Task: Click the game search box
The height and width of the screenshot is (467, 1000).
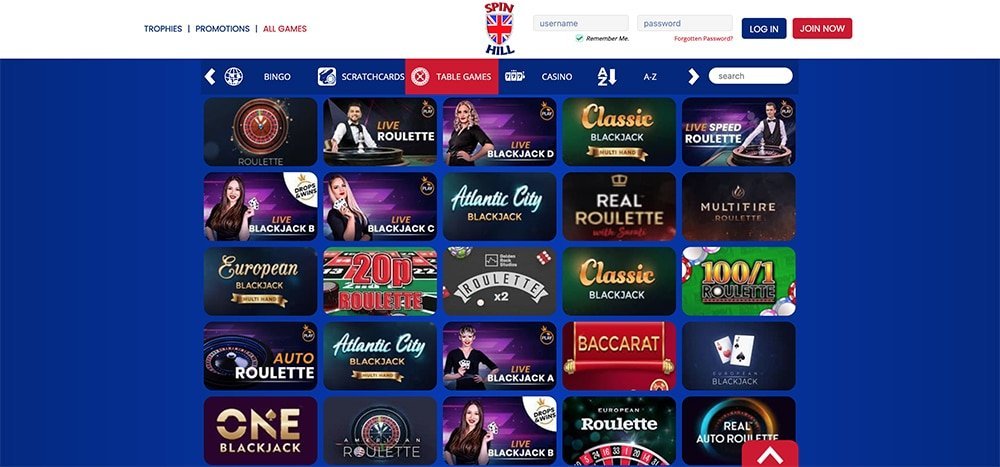Action: click(x=750, y=76)
